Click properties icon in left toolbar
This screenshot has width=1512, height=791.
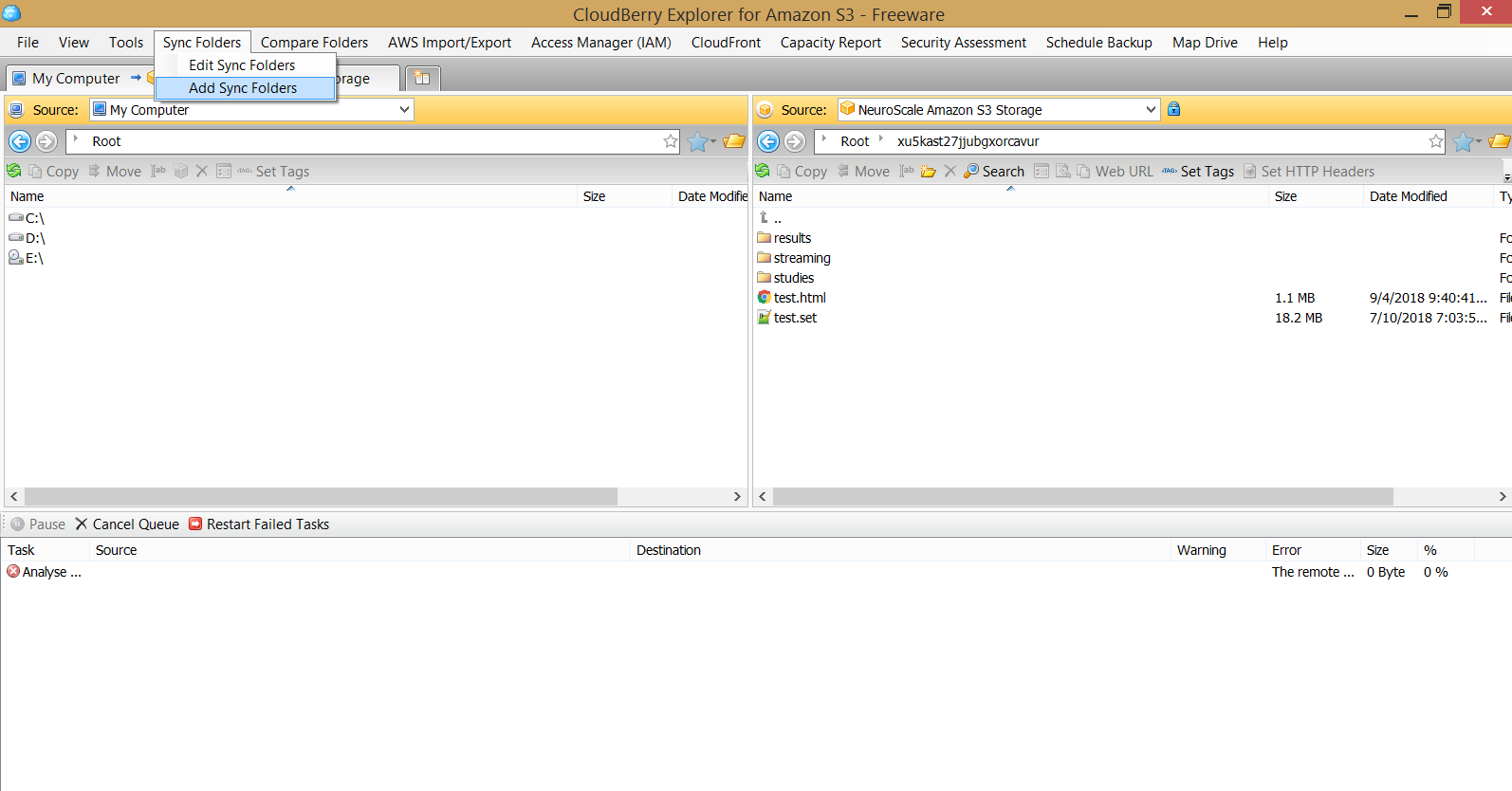coord(224,171)
